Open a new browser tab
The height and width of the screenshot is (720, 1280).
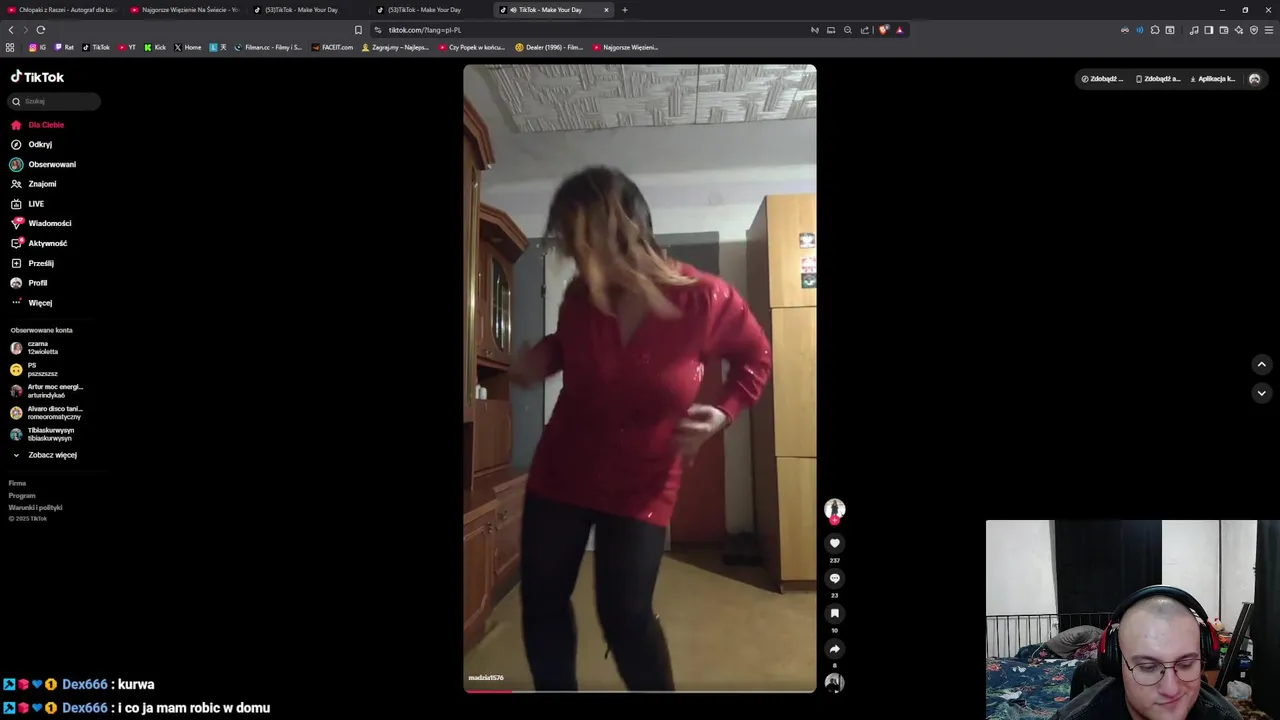point(625,10)
